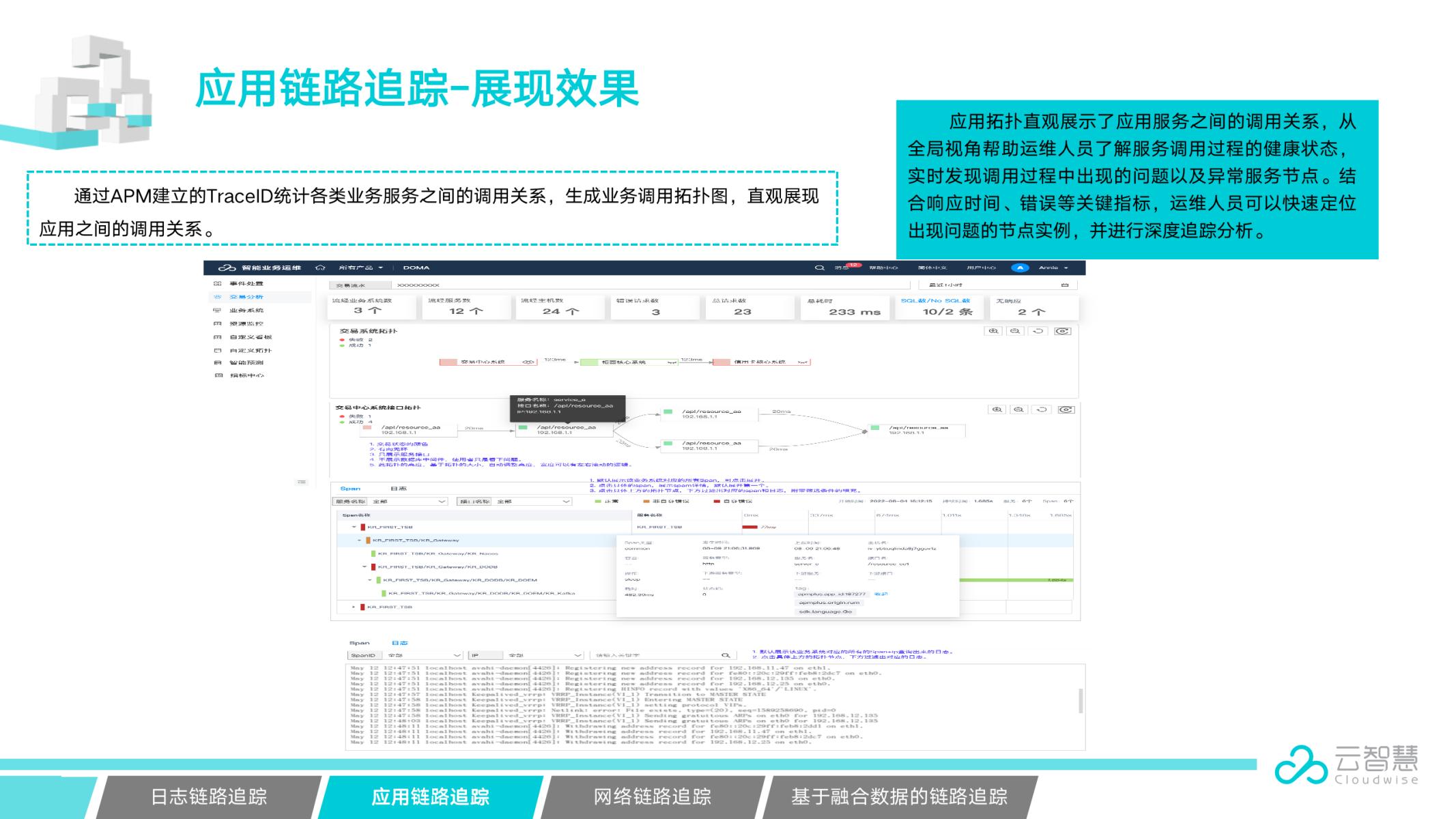The image size is (1456, 819).
Task: Select green 柜面核心系统 topology node
Action: (629, 362)
